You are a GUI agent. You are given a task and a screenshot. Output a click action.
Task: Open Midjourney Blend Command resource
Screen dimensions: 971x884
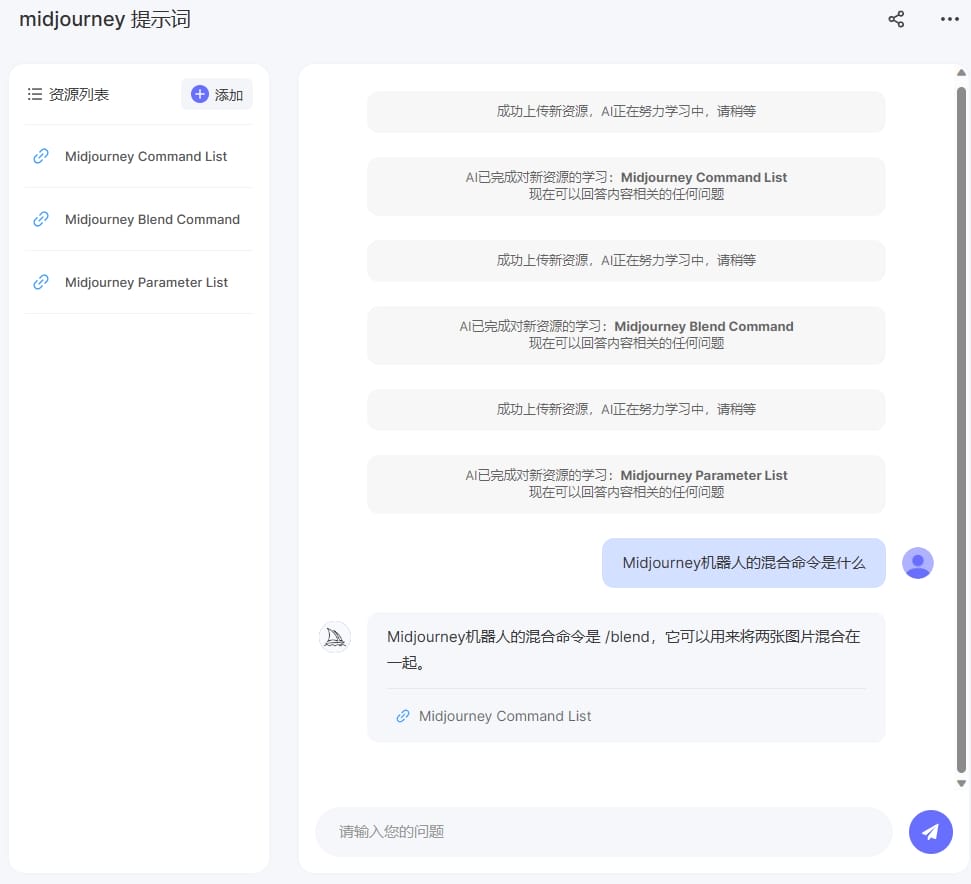152,219
